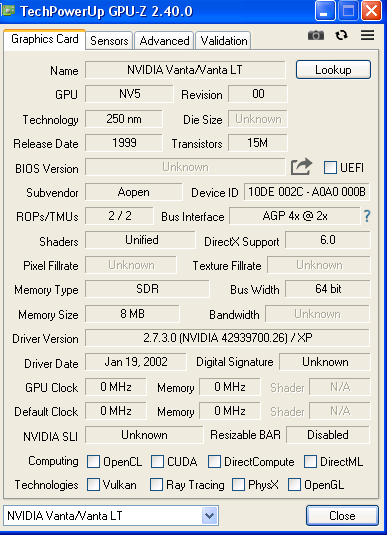Toggle the Ray Tracing checkbox
Viewport: 387px width, 535px height.
click(156, 485)
